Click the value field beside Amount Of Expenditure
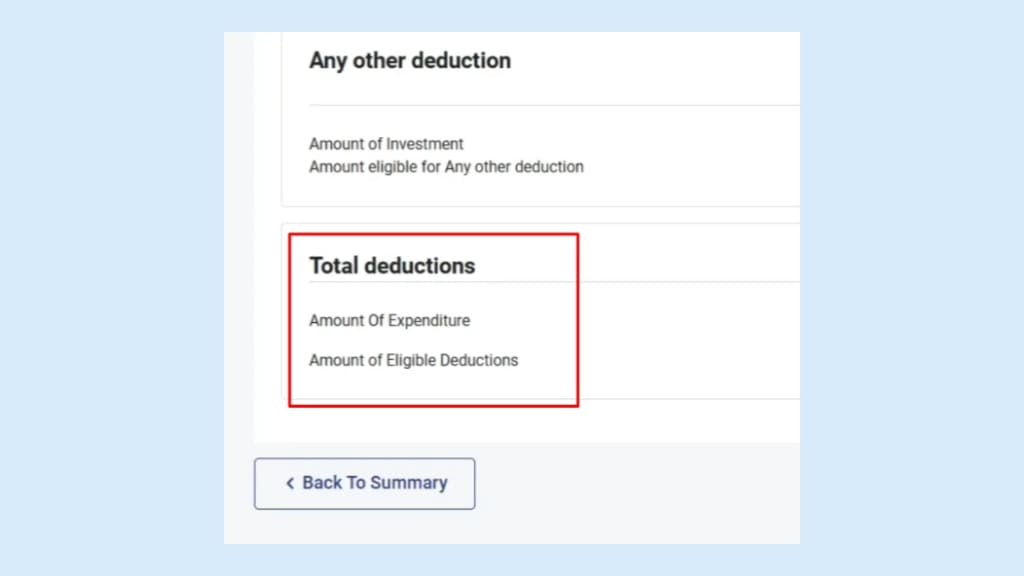Viewport: 1024px width, 576px height. point(700,320)
